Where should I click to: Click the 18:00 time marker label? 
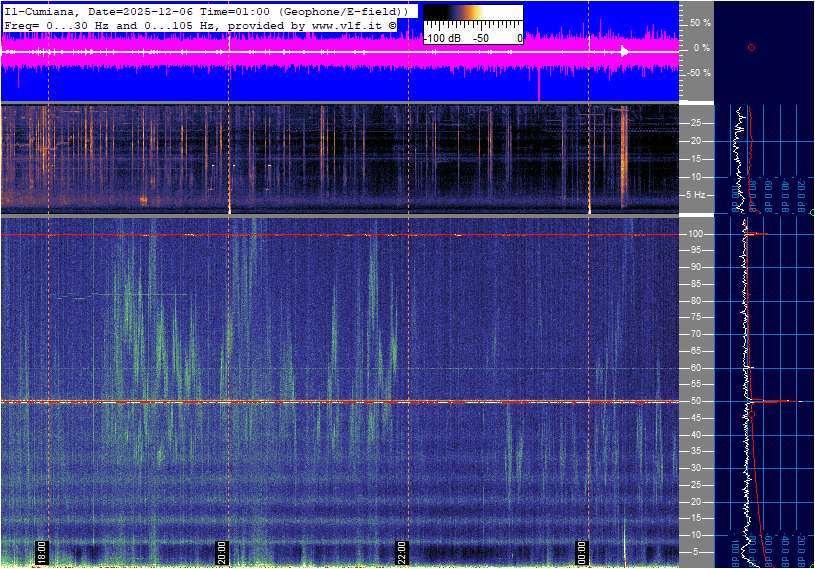42,549
